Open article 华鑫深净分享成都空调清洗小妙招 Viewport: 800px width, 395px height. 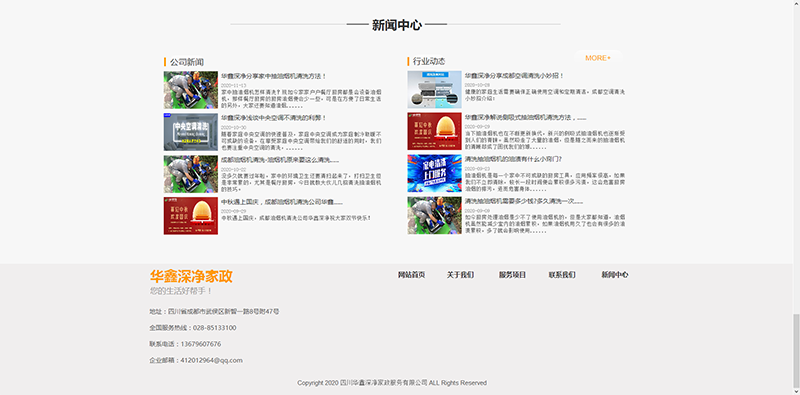514,76
